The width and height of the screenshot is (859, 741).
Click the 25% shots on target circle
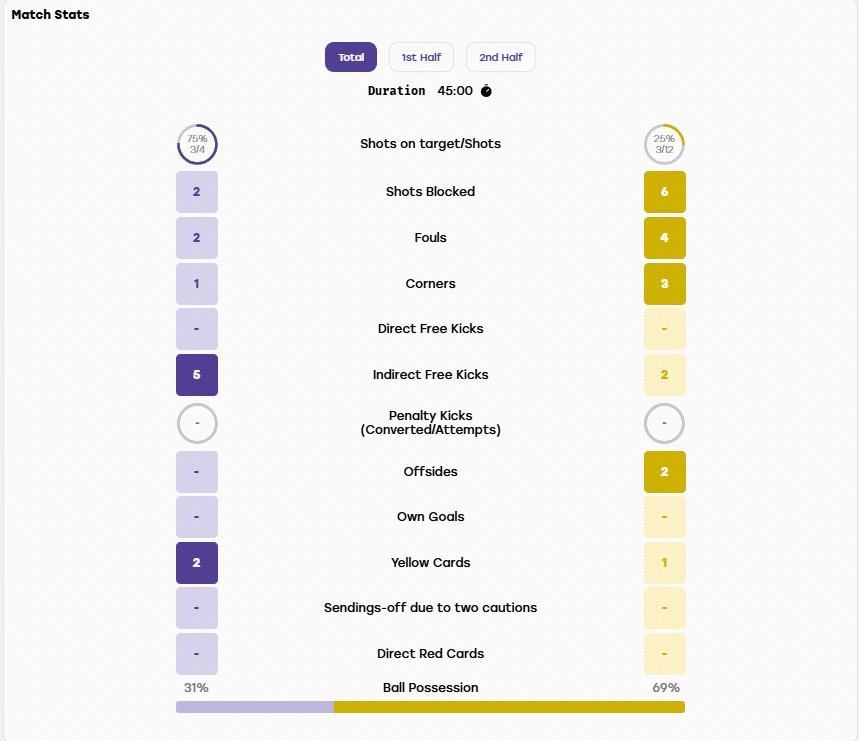coord(665,144)
